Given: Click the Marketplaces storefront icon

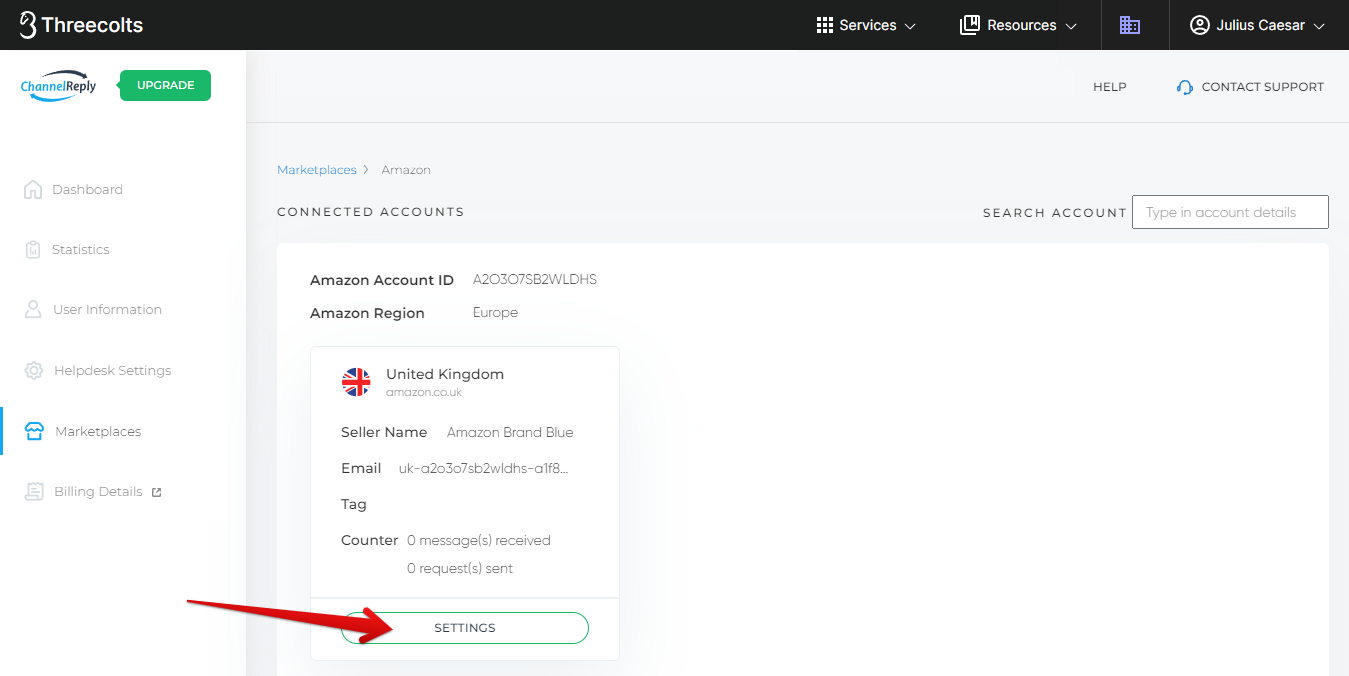Looking at the screenshot, I should pos(34,431).
